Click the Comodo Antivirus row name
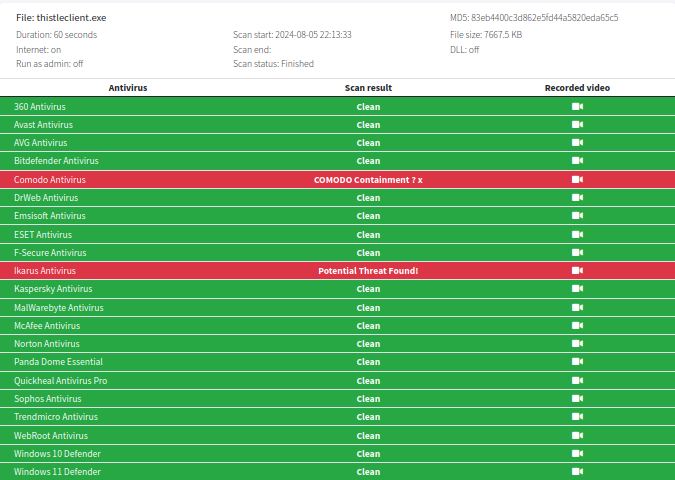This screenshot has height=480, width=675. click(x=50, y=180)
